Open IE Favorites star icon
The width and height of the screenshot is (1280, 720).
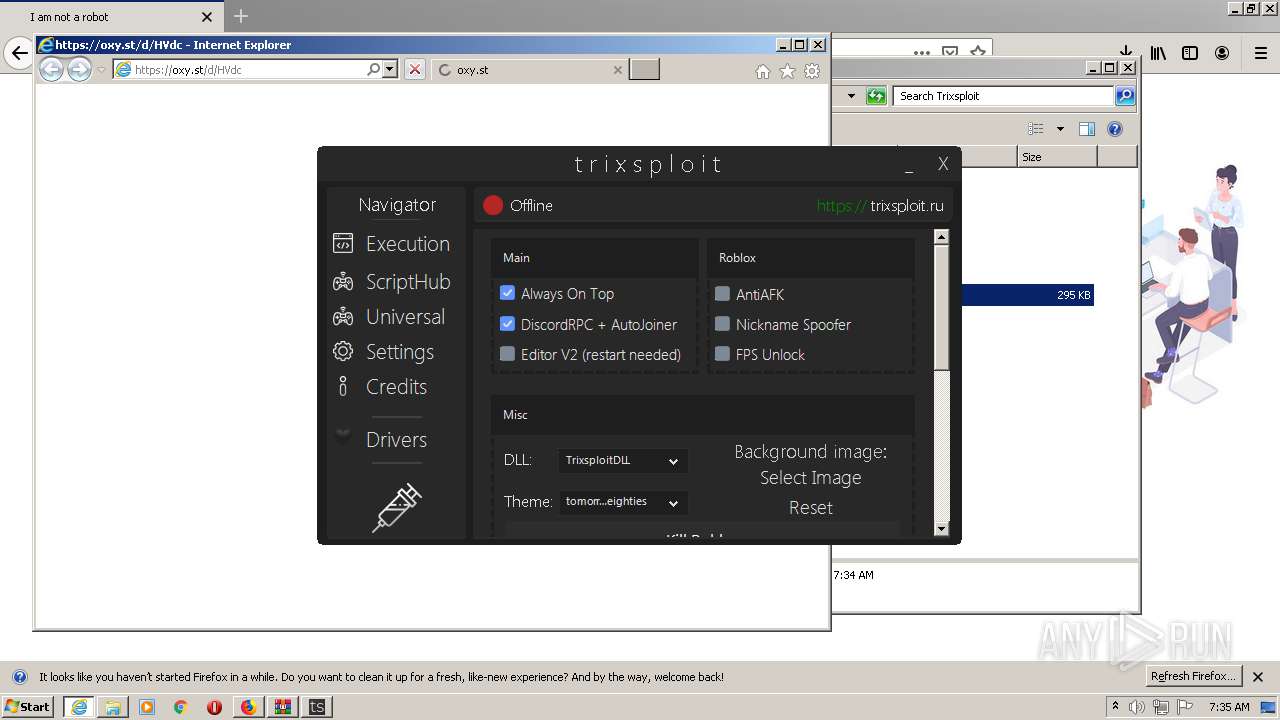[x=787, y=71]
